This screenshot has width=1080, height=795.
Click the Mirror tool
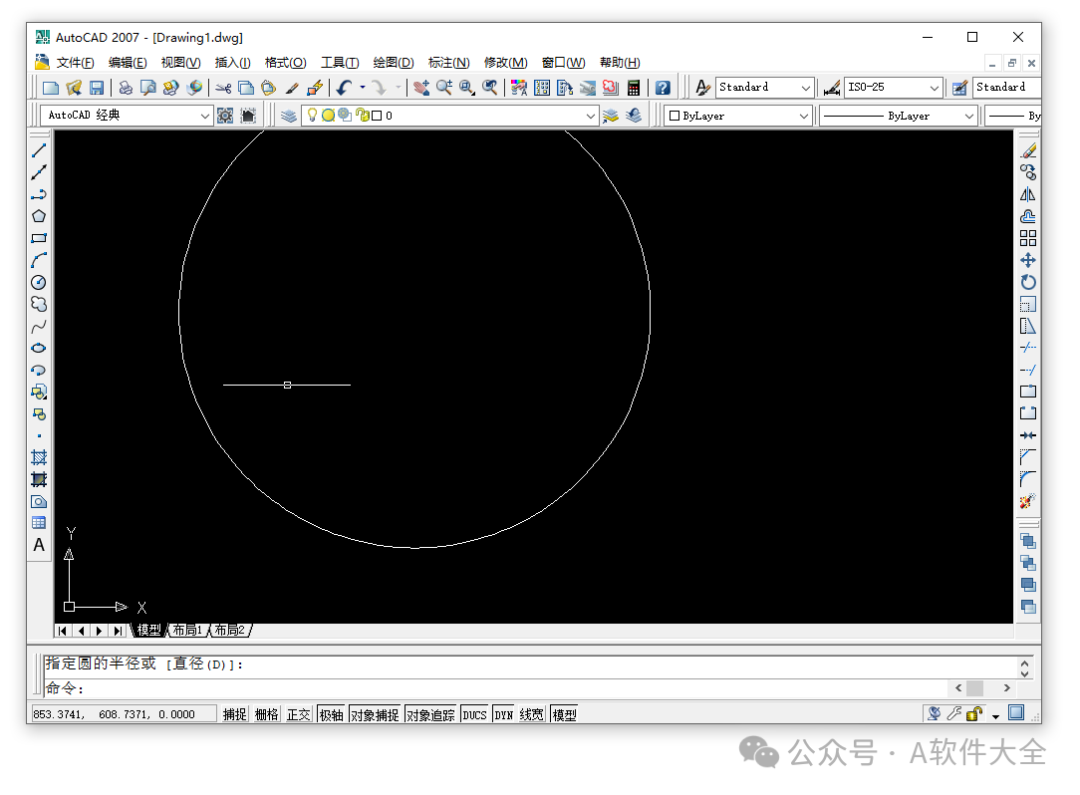tap(1028, 194)
